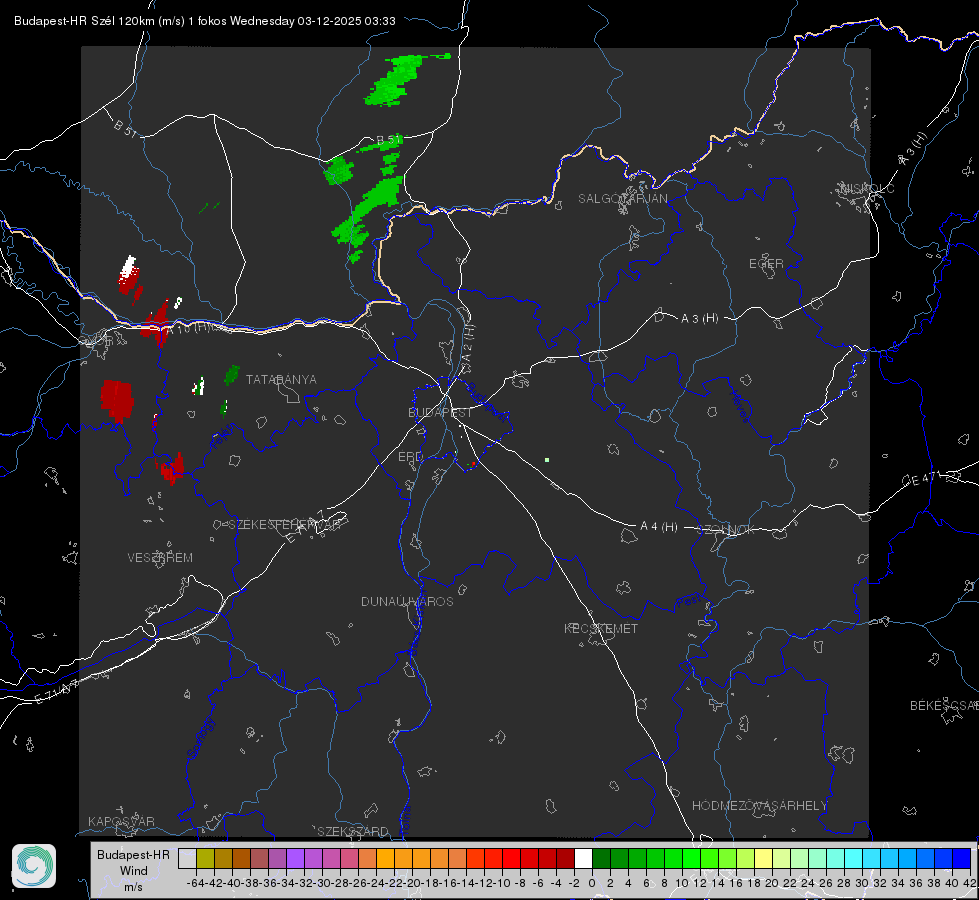
Task: Click the BUDAPEST city label
Action: click(440, 413)
